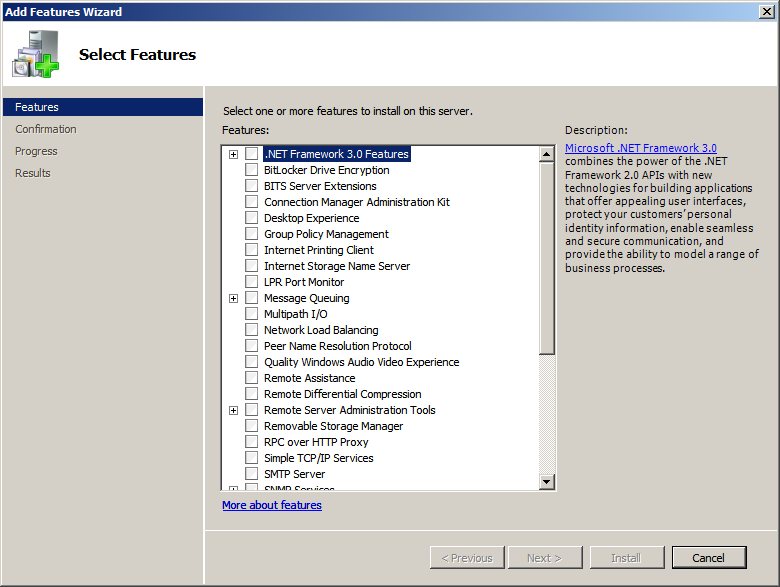
Task: Open the Microsoft .NET Framework 3.0 link
Action: (x=641, y=148)
